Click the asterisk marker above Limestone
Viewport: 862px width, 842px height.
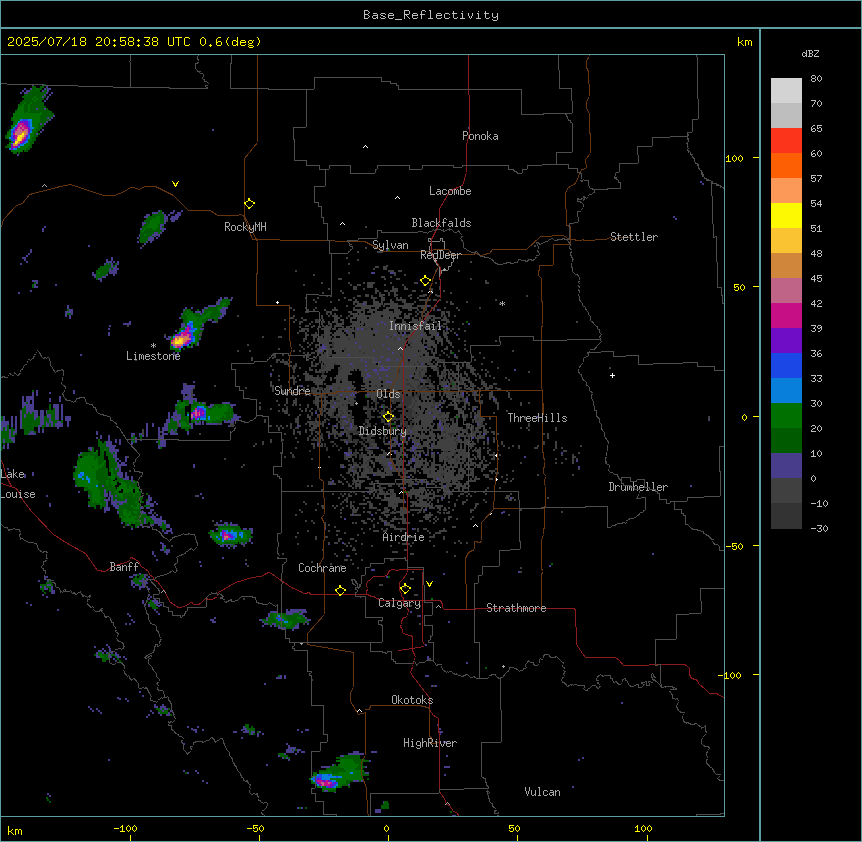[153, 346]
